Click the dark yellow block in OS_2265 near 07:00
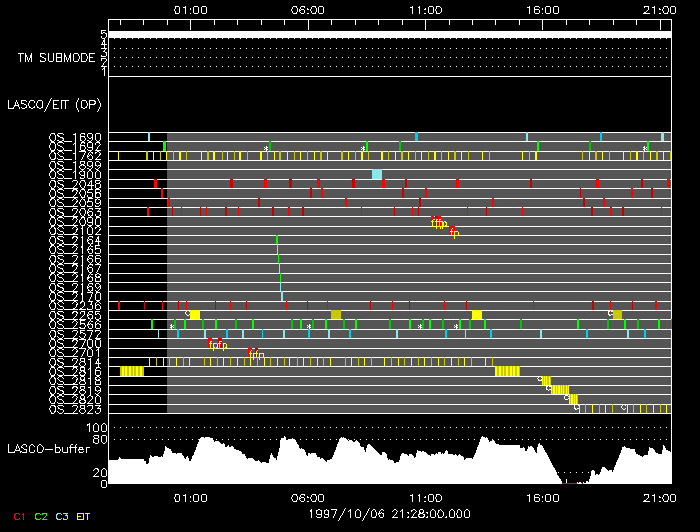The image size is (700, 532). [x=336, y=315]
